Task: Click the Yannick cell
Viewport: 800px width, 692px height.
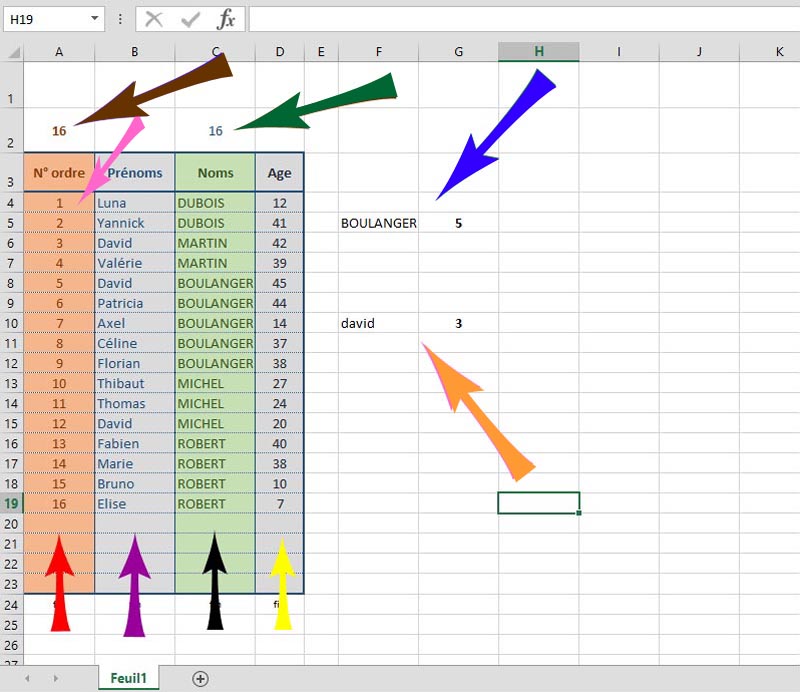Action: tap(135, 223)
